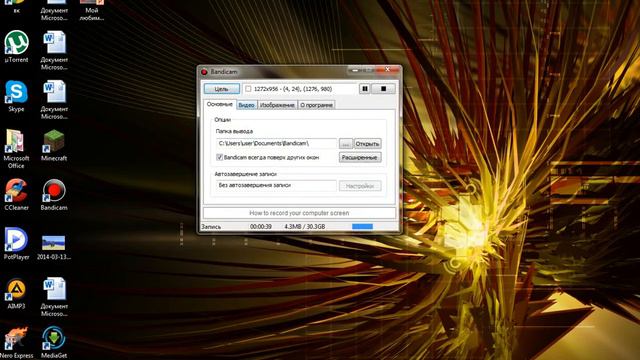This screenshot has width=640, height=360.
Task: Open the 2014-03-13 video file thumbnail
Action: 54,247
